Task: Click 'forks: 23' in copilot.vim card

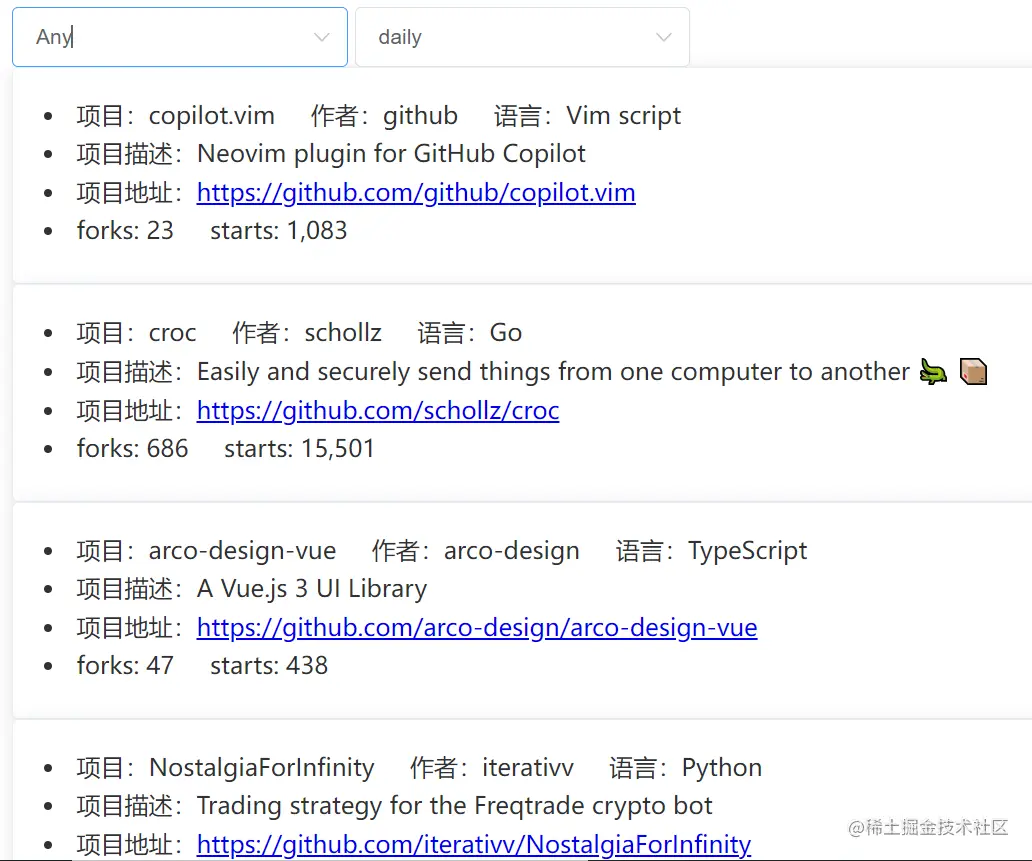Action: (125, 230)
